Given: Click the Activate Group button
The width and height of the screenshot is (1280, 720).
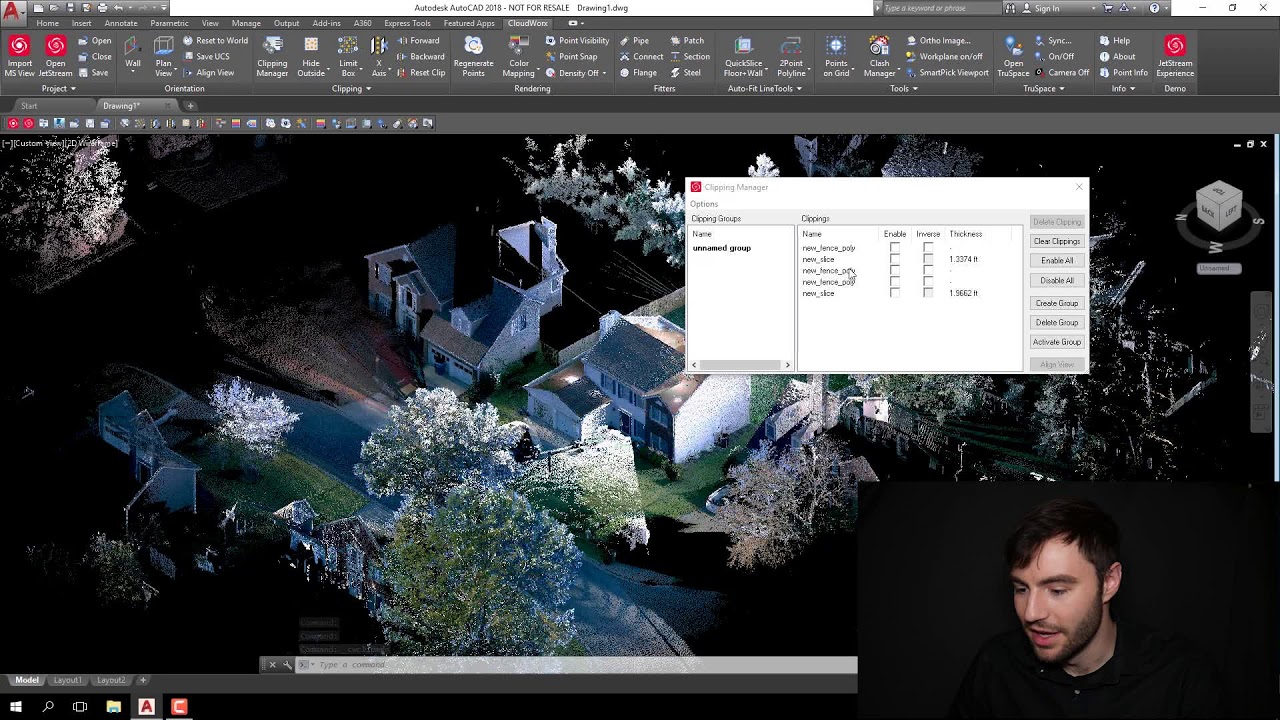Looking at the screenshot, I should (x=1056, y=342).
